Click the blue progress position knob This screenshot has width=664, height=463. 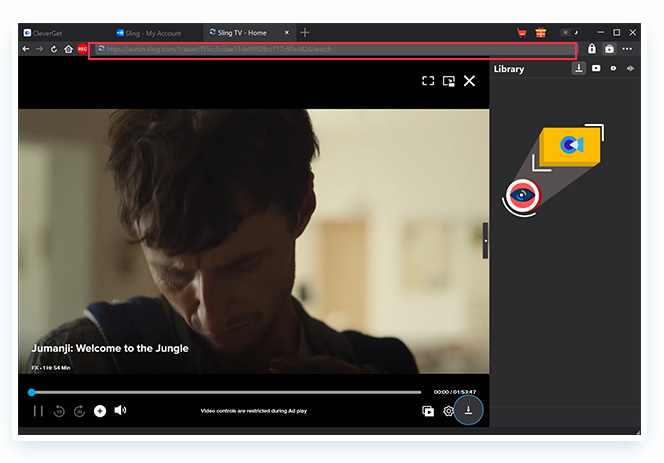coord(31,392)
